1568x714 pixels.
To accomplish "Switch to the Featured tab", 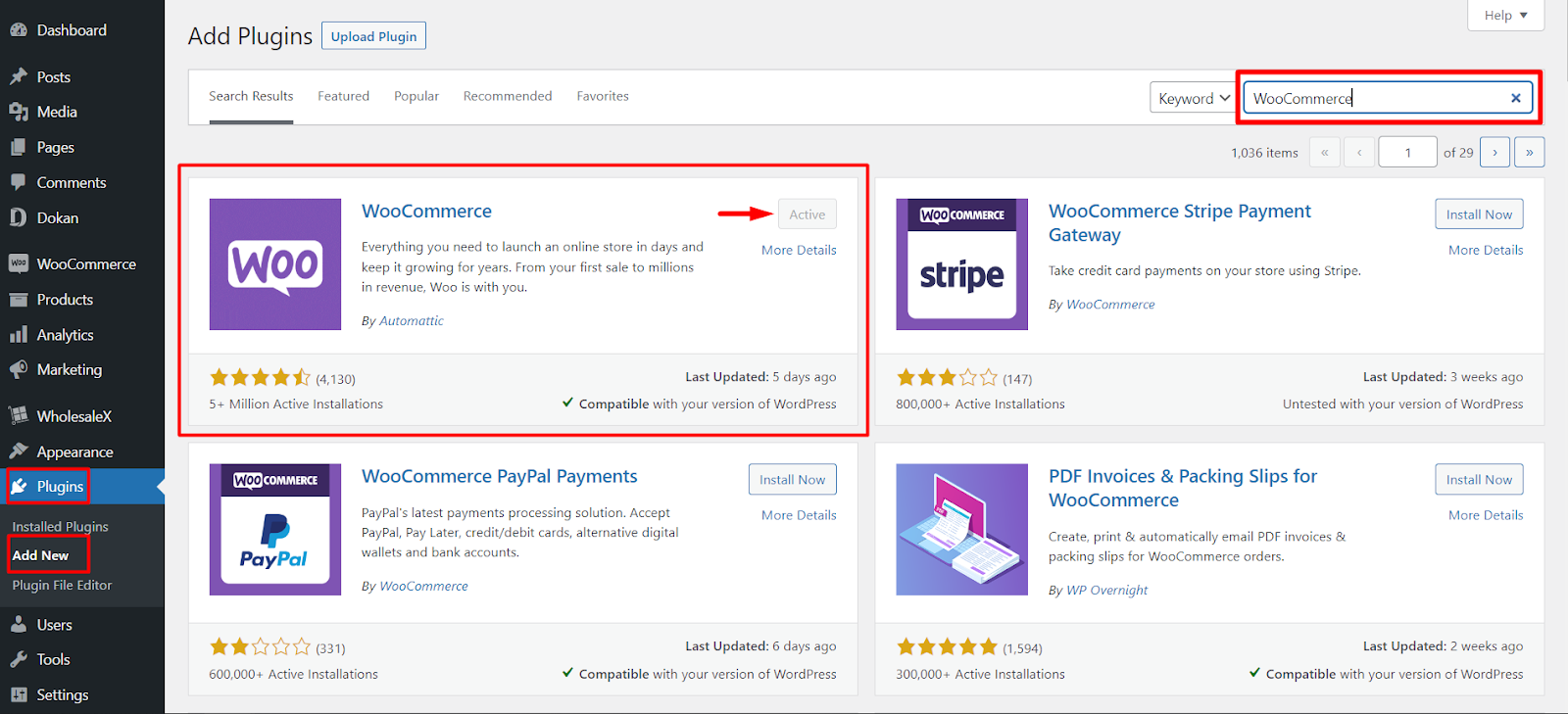I will pyautogui.click(x=343, y=96).
